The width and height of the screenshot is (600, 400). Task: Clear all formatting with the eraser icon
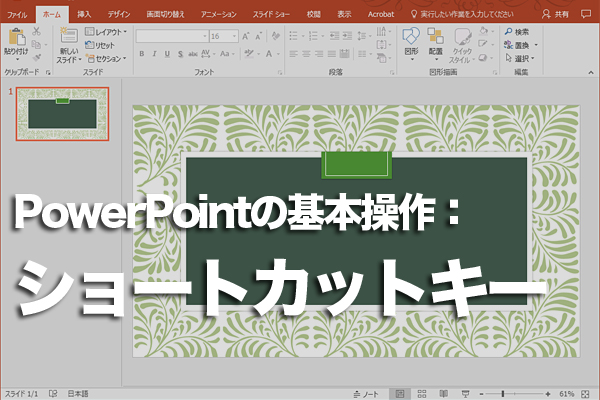(275, 36)
